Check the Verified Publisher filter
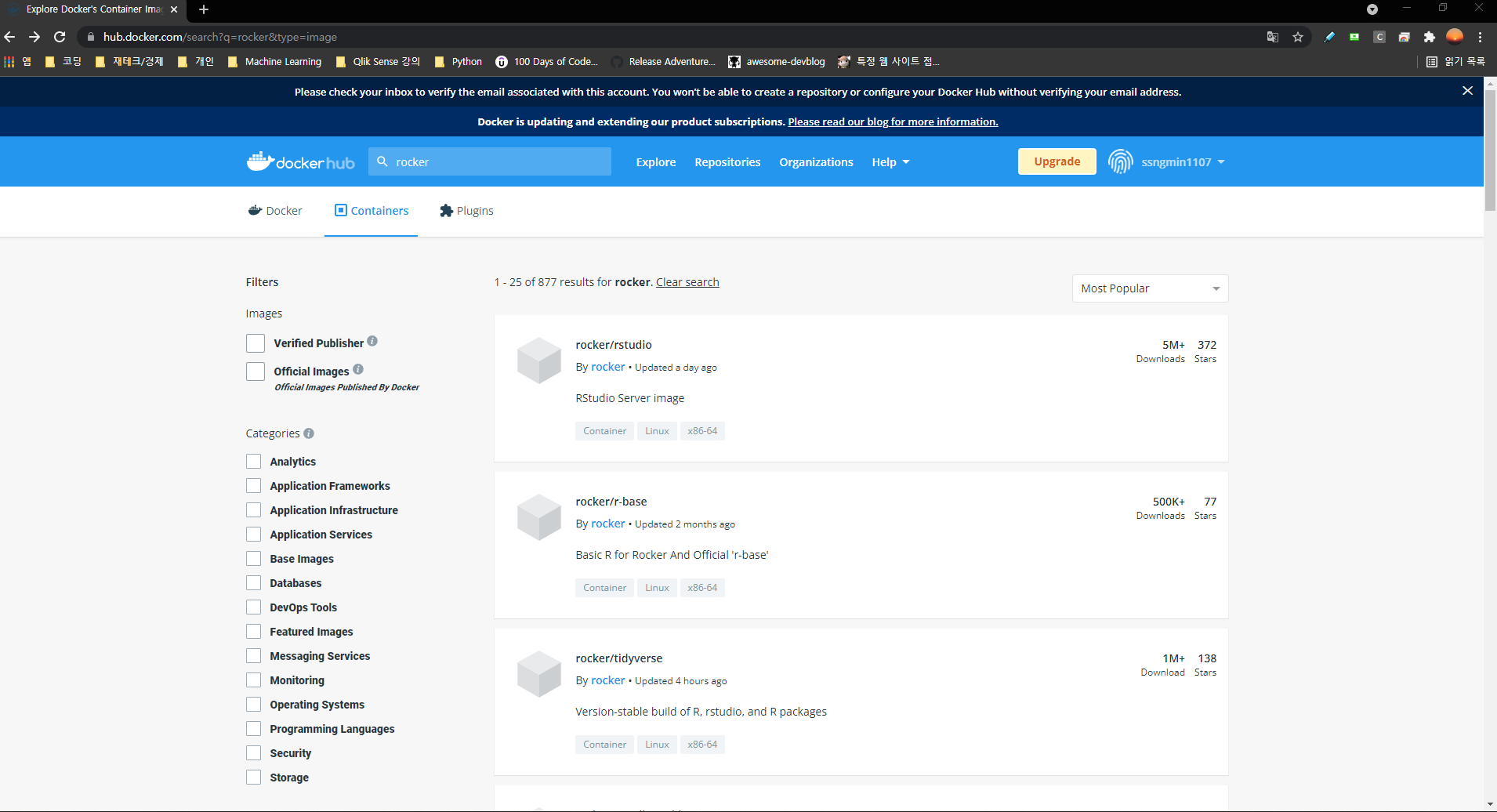This screenshot has width=1497, height=812. (256, 343)
